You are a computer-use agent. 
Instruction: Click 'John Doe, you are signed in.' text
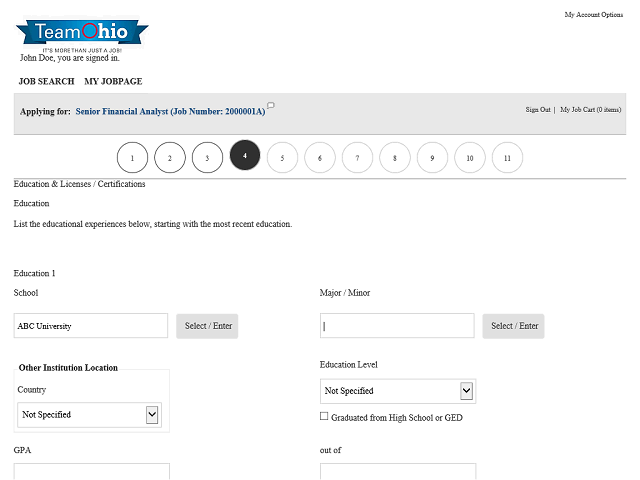70,58
